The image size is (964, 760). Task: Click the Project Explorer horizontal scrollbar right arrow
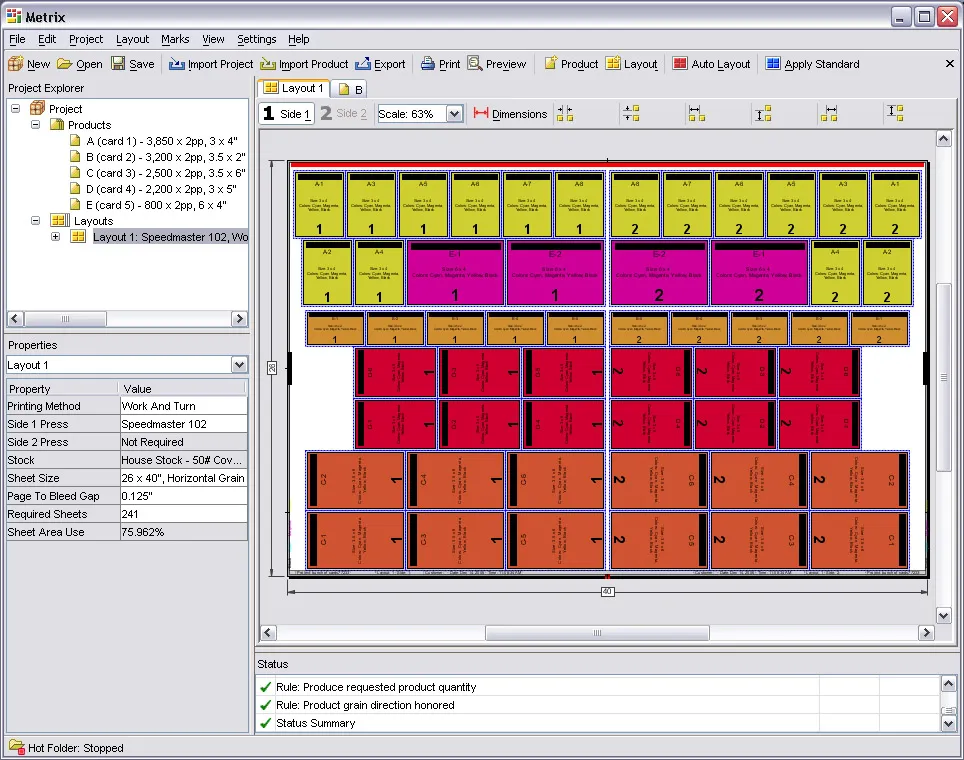coord(240,319)
